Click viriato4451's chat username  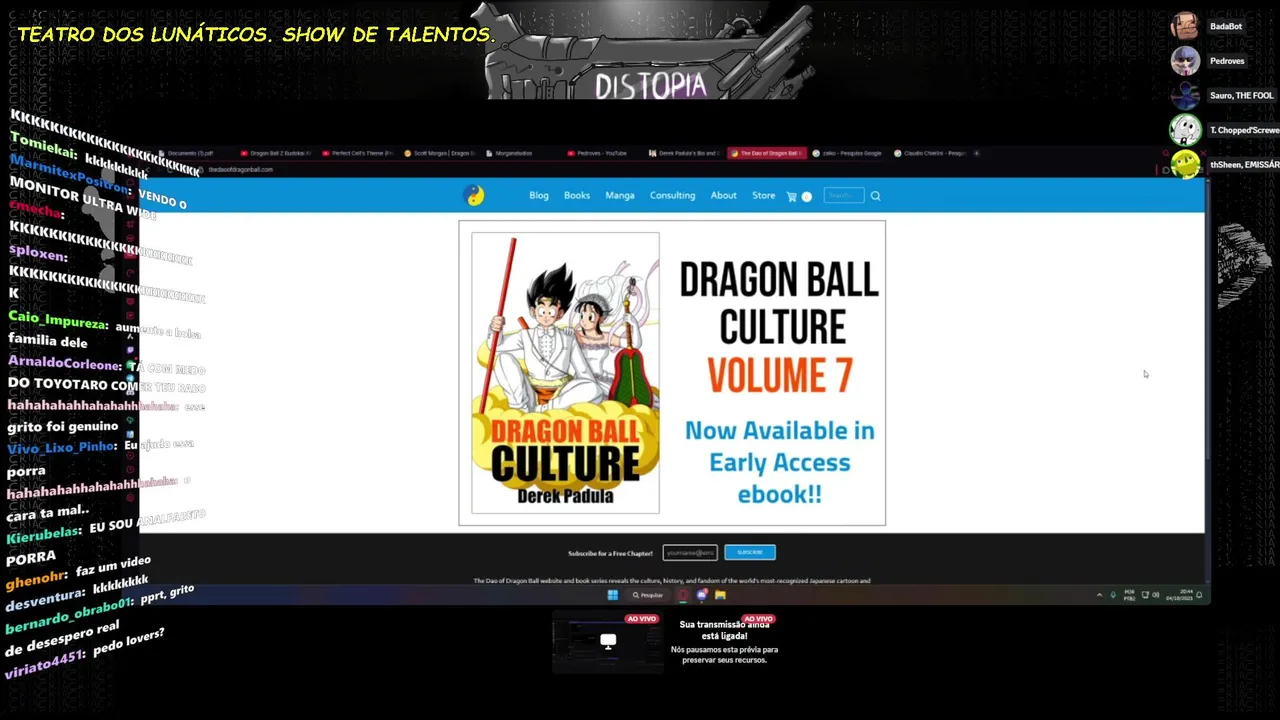tap(44, 663)
